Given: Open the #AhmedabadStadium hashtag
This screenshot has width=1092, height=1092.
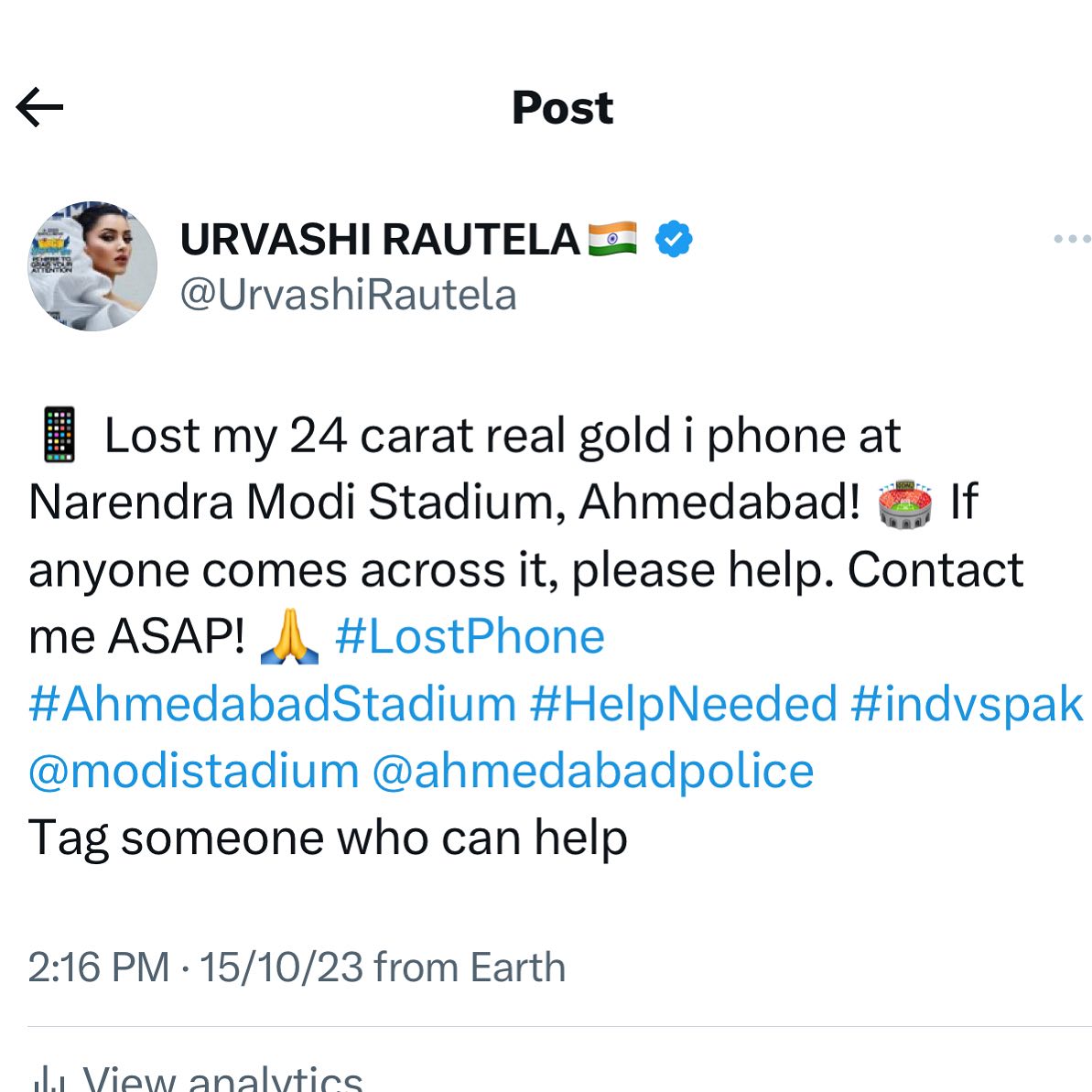Looking at the screenshot, I should point(272,703).
